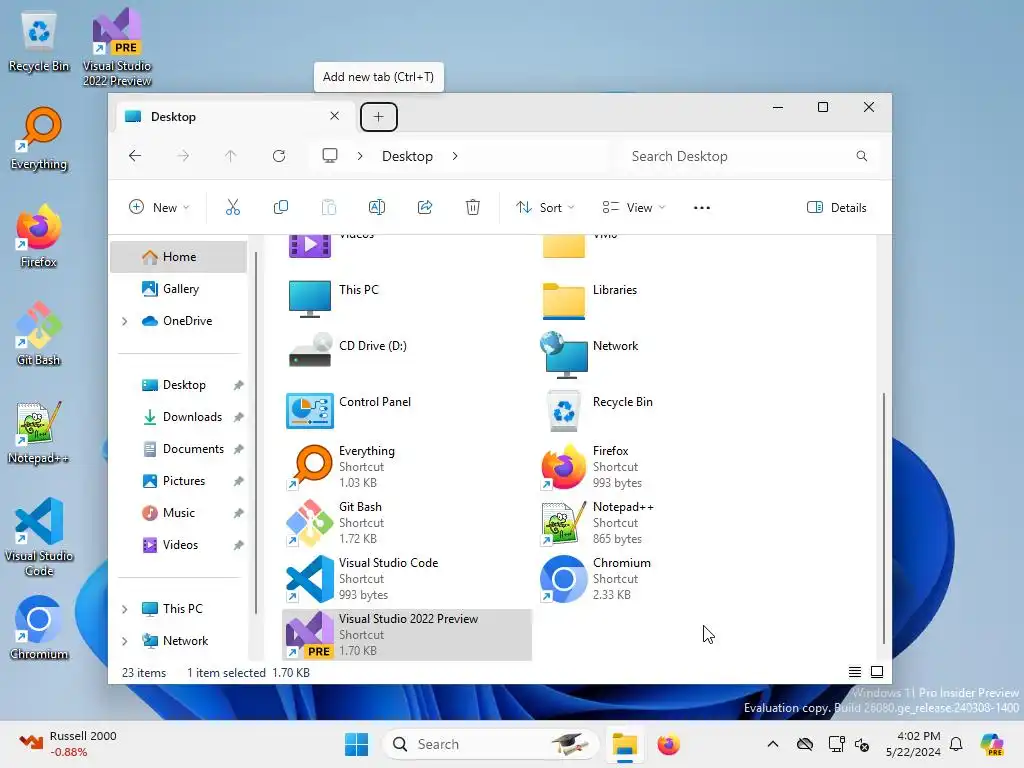Click the PC icon in address bar

pyautogui.click(x=330, y=156)
